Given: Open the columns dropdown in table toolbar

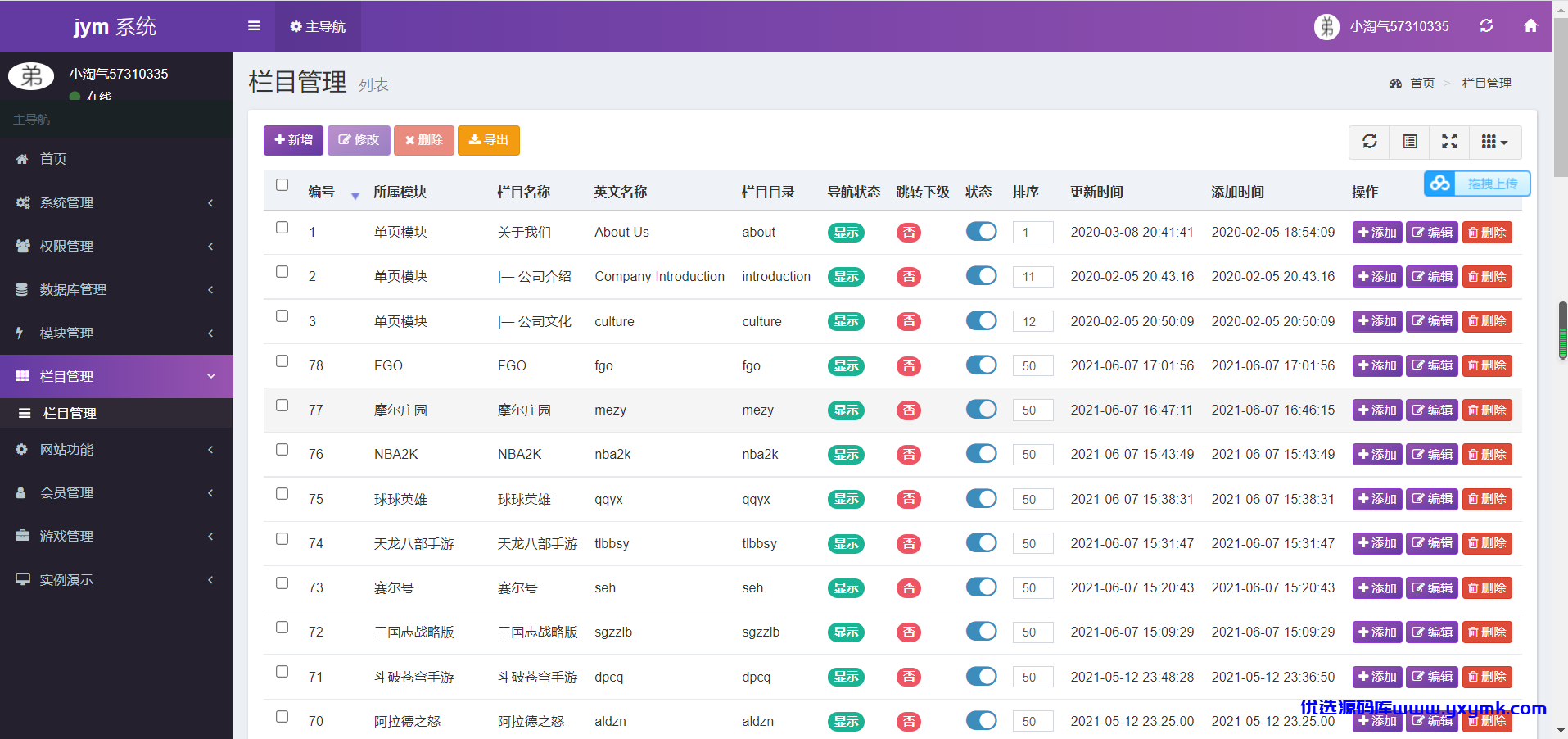Looking at the screenshot, I should tap(1495, 142).
